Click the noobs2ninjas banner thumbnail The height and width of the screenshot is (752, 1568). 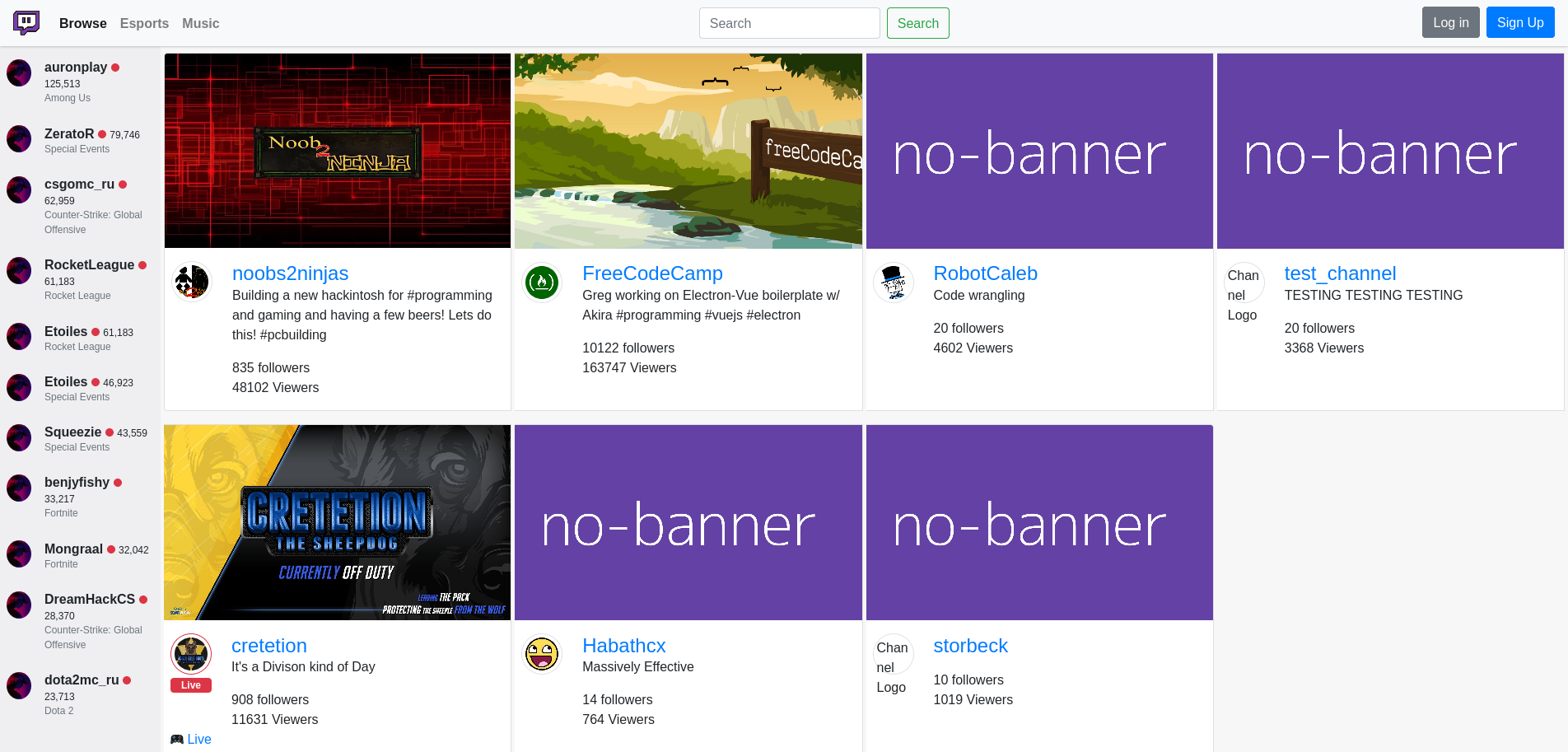(338, 152)
